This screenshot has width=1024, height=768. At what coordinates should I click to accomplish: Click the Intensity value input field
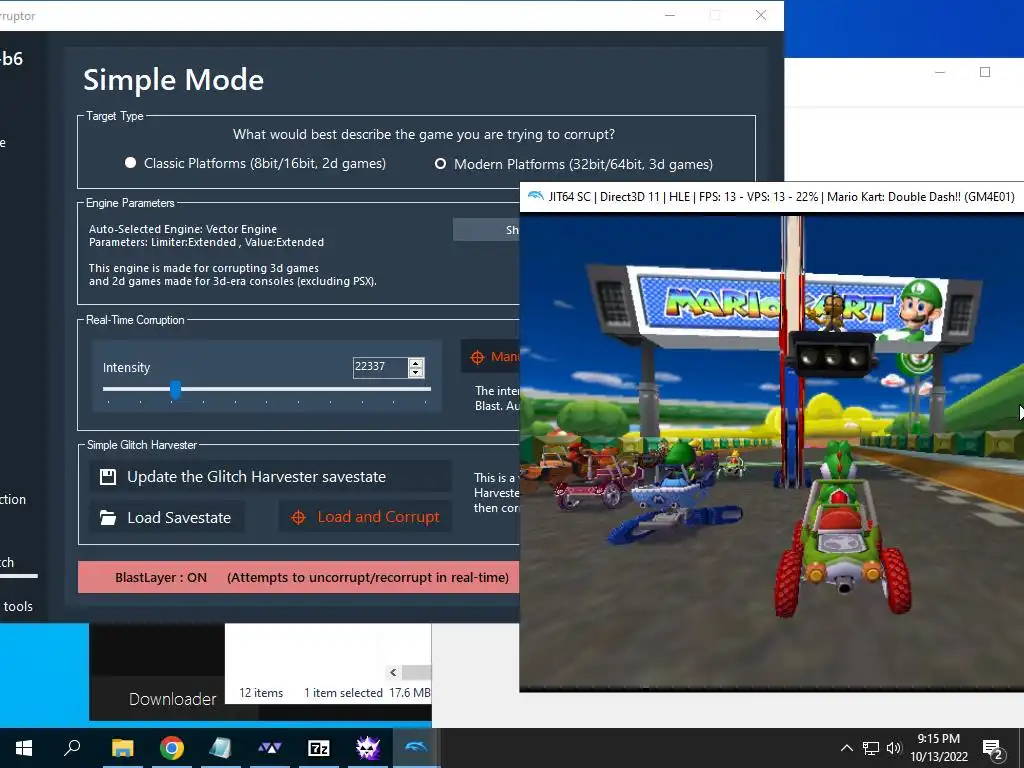pyautogui.click(x=380, y=367)
